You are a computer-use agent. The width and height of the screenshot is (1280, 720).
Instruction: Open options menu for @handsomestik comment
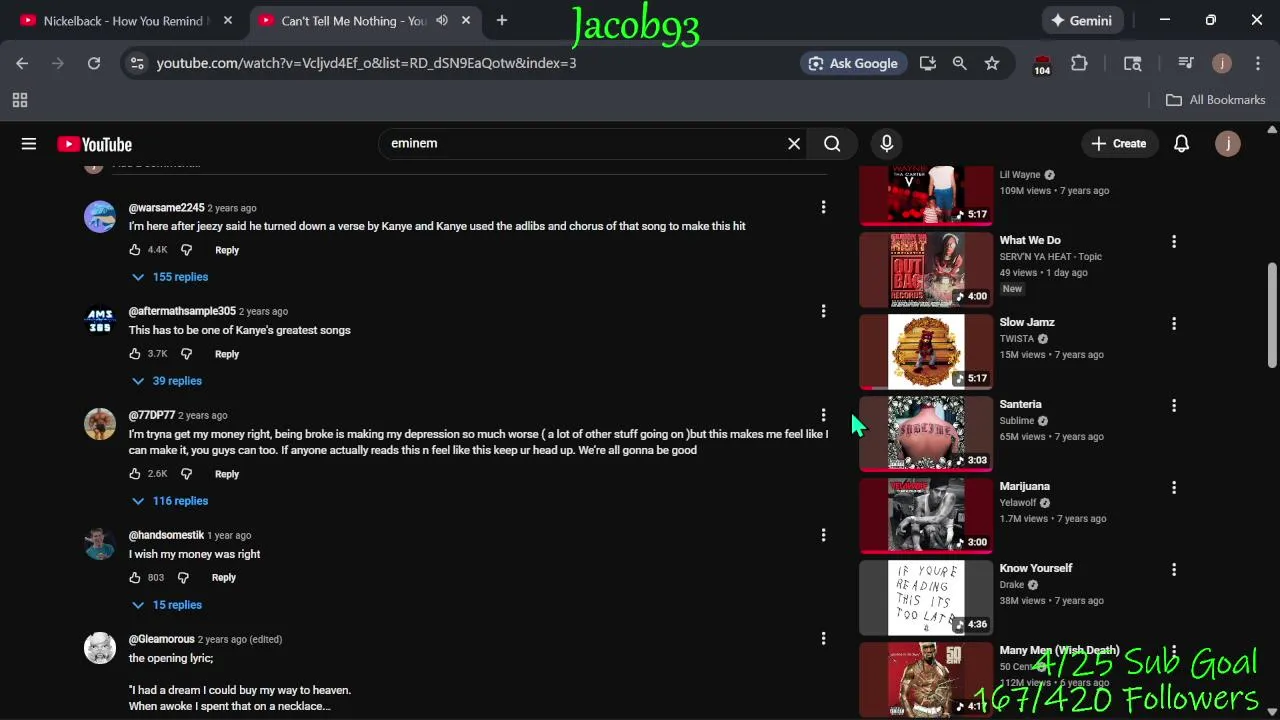pos(823,535)
